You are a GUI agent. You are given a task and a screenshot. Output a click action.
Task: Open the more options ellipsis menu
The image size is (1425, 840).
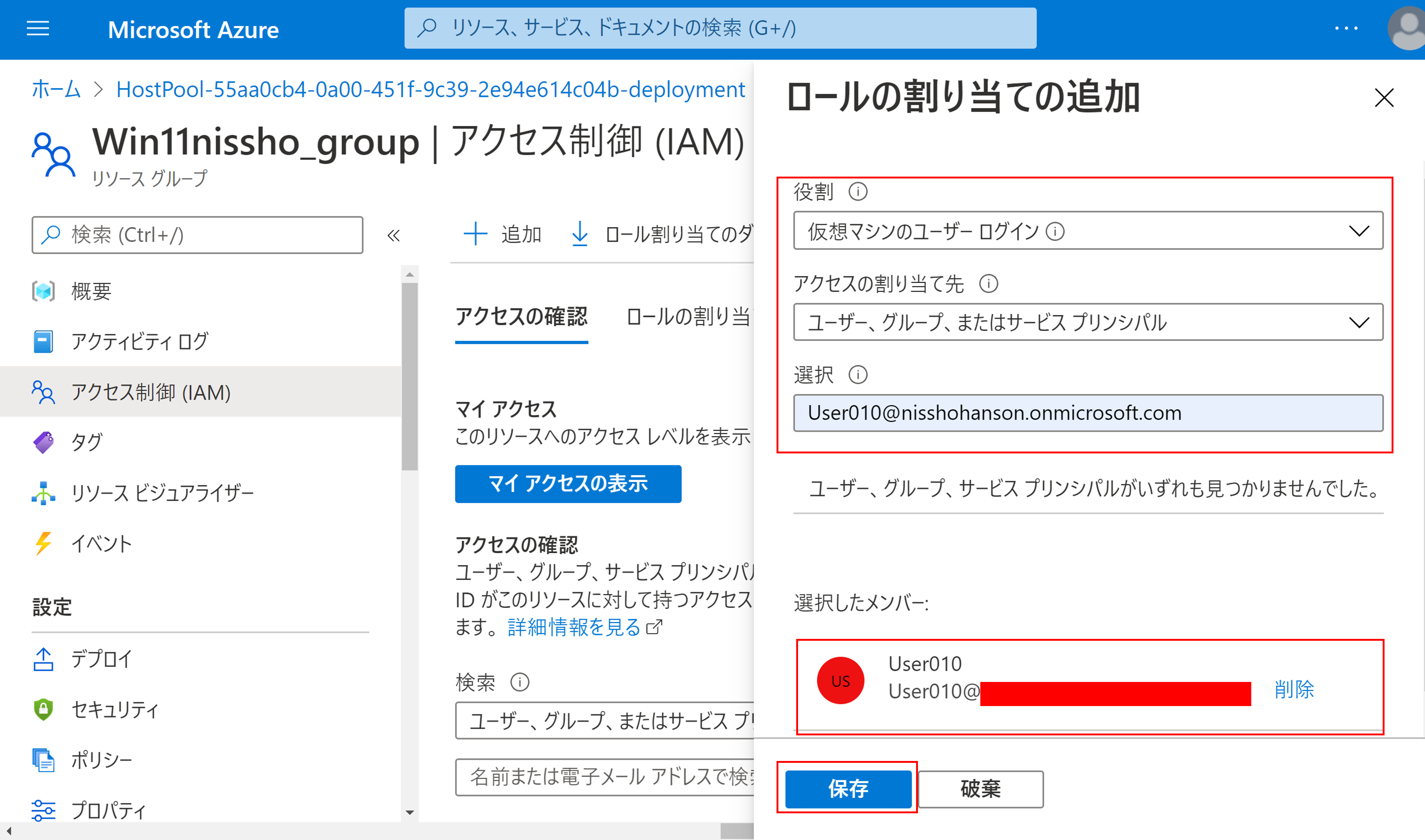(x=1346, y=28)
